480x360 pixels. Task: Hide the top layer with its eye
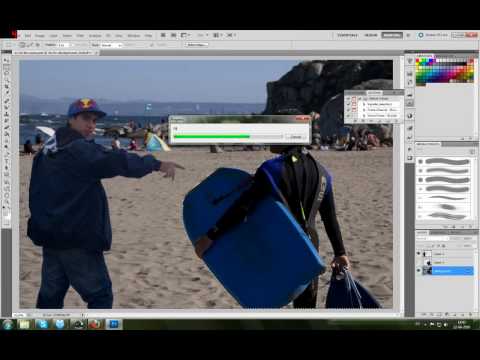point(419,254)
